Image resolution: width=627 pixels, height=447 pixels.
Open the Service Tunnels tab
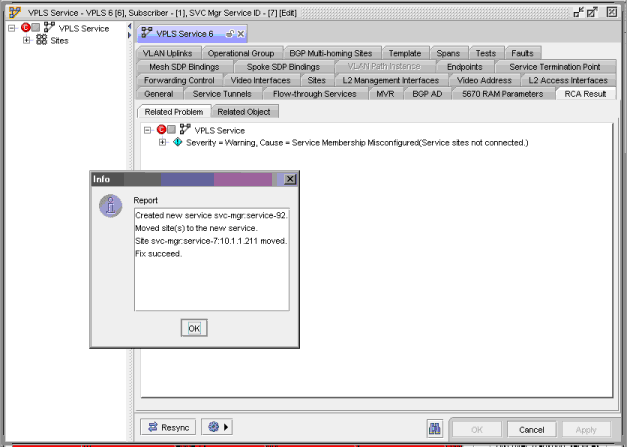220,94
